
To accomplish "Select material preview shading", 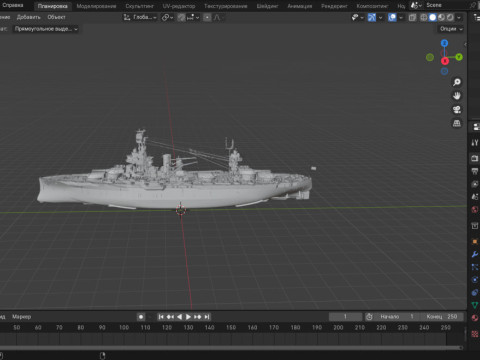I will coord(441,17).
